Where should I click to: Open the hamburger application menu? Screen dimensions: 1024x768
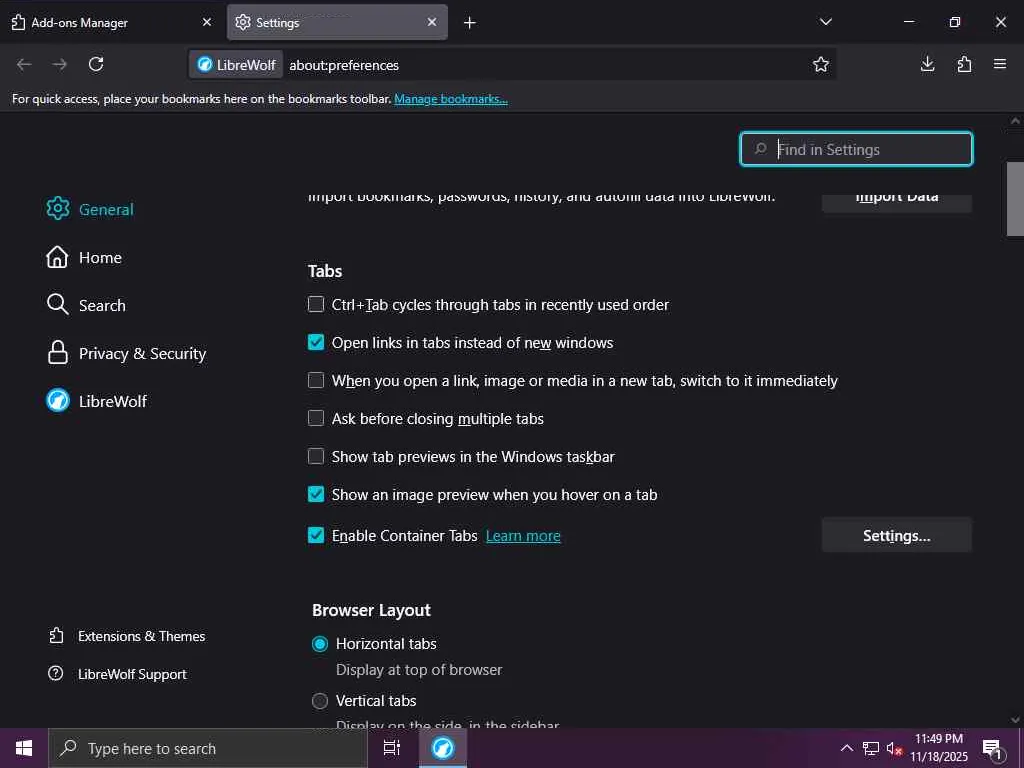click(x=1000, y=64)
